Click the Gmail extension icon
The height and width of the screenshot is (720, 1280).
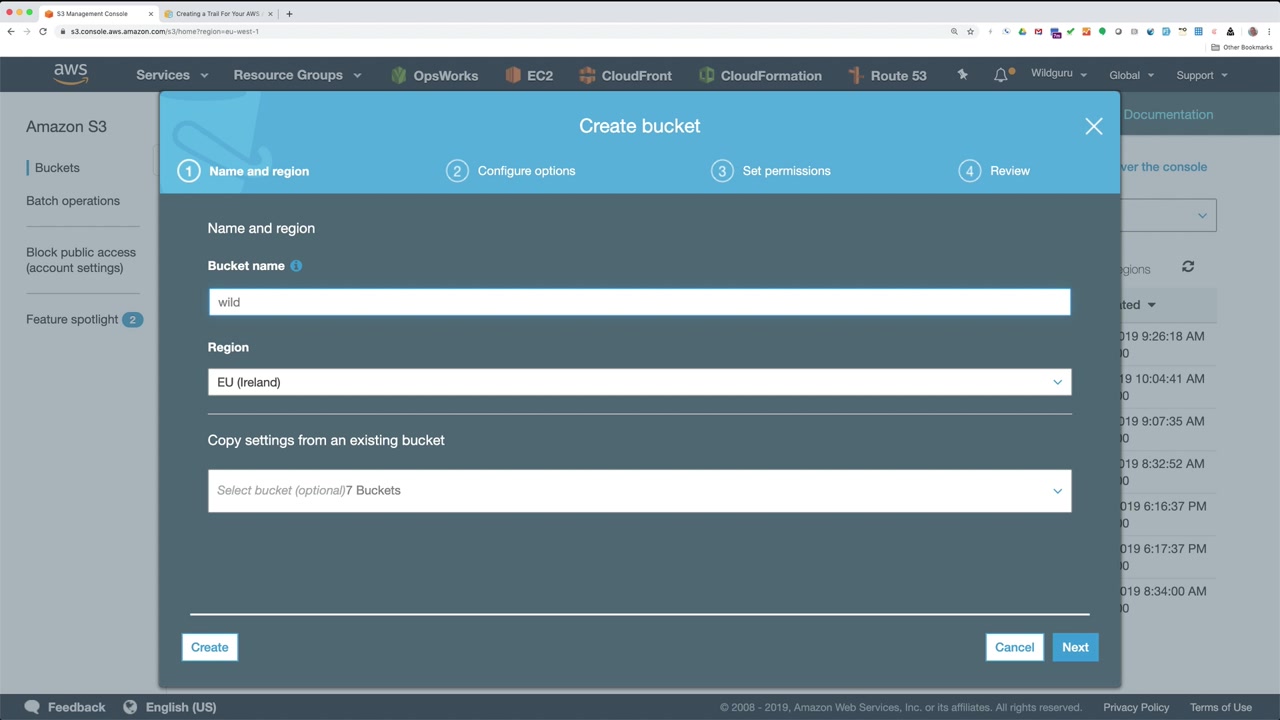click(x=1038, y=31)
